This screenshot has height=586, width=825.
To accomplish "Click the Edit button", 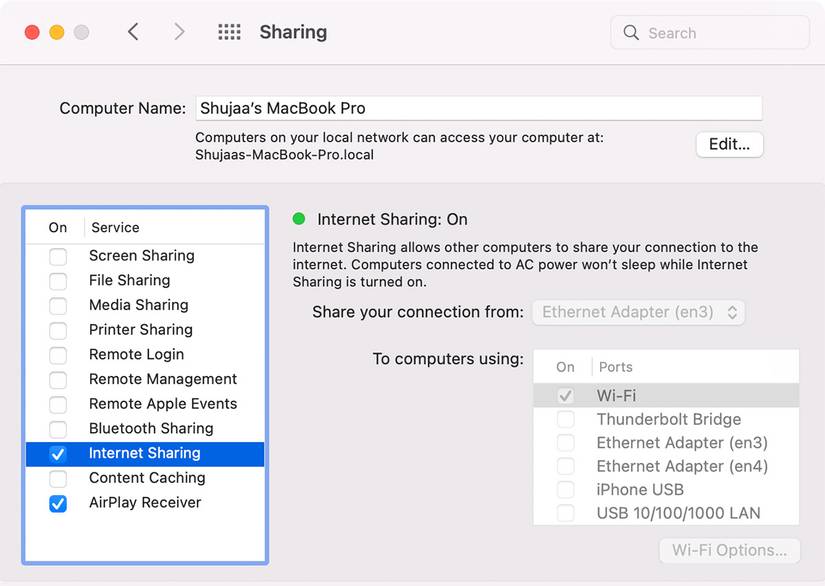I will (729, 144).
